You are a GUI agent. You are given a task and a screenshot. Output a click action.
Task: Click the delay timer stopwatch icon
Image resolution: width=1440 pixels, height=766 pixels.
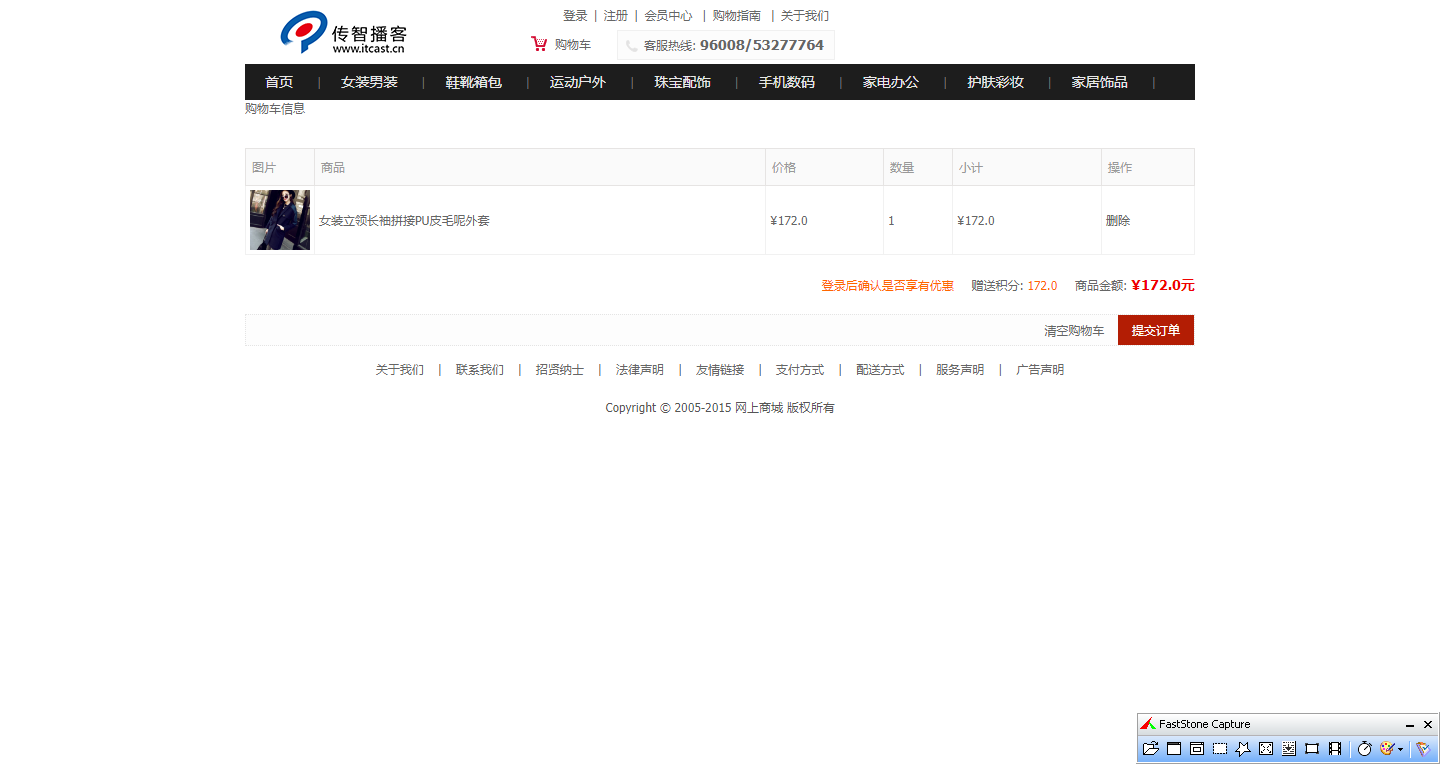(1365, 748)
